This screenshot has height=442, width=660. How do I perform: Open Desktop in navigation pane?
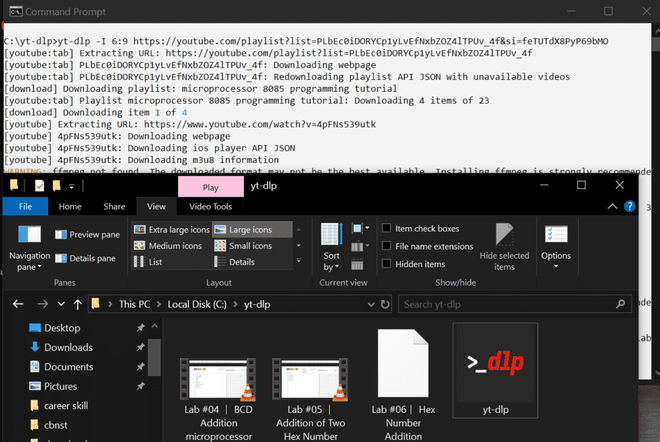pyautogui.click(x=62, y=328)
